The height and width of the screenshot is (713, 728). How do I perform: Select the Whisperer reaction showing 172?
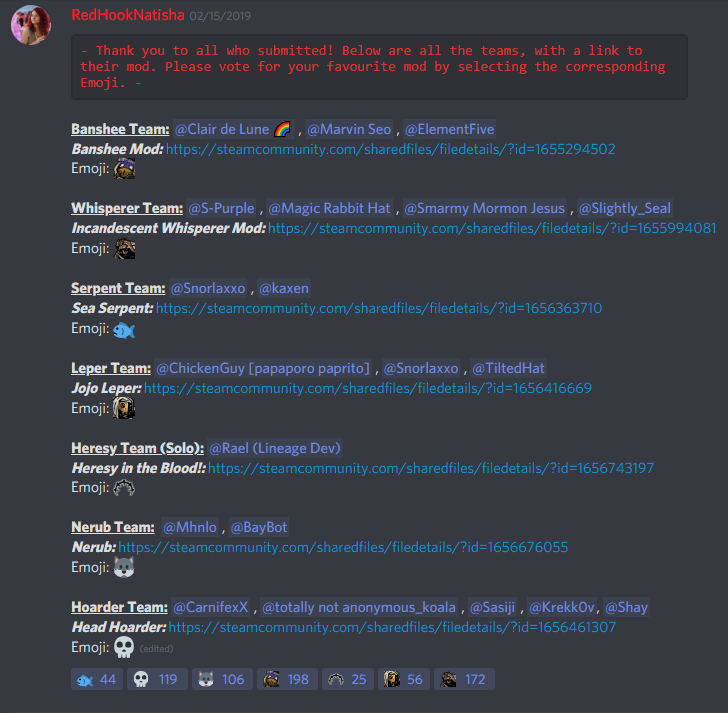tap(464, 679)
